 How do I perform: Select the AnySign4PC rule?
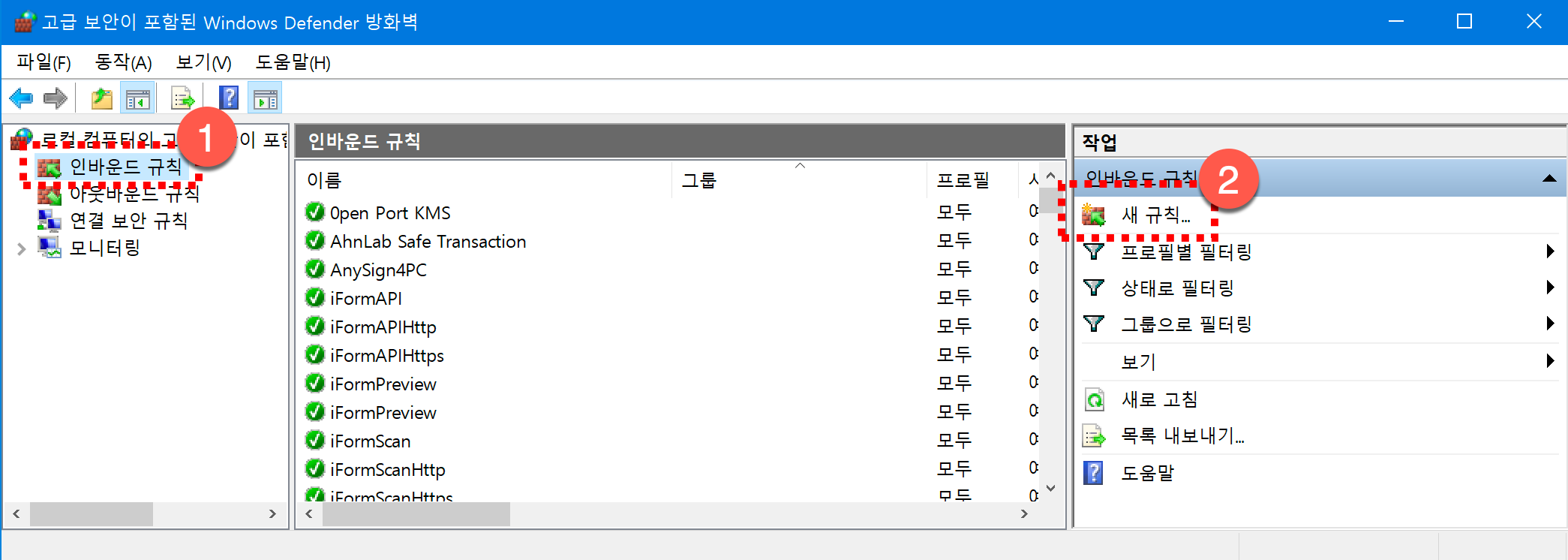(378, 270)
